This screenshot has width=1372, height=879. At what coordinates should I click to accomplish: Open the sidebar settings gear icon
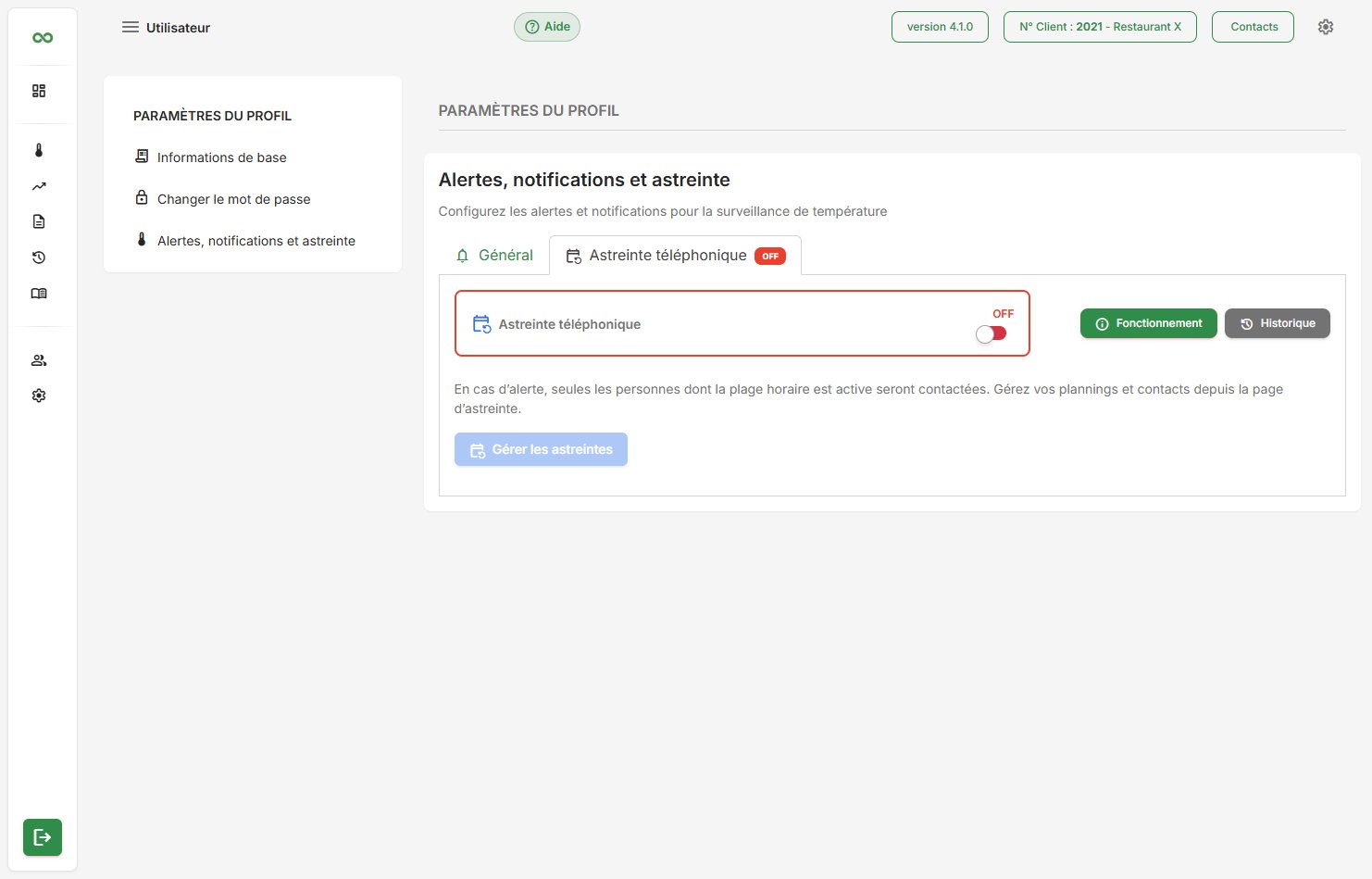tap(39, 396)
